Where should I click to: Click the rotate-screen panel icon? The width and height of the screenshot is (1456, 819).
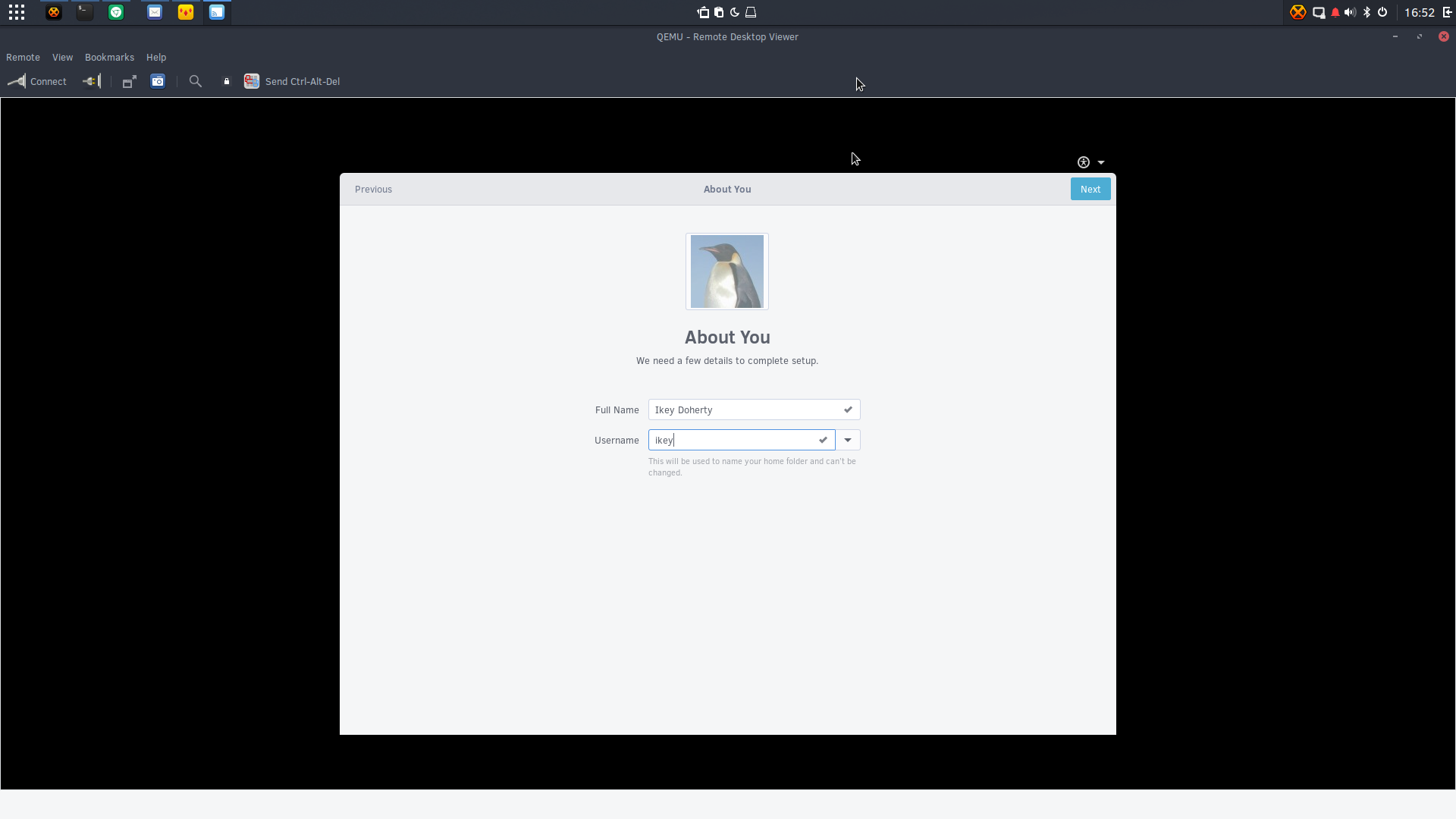tap(703, 12)
